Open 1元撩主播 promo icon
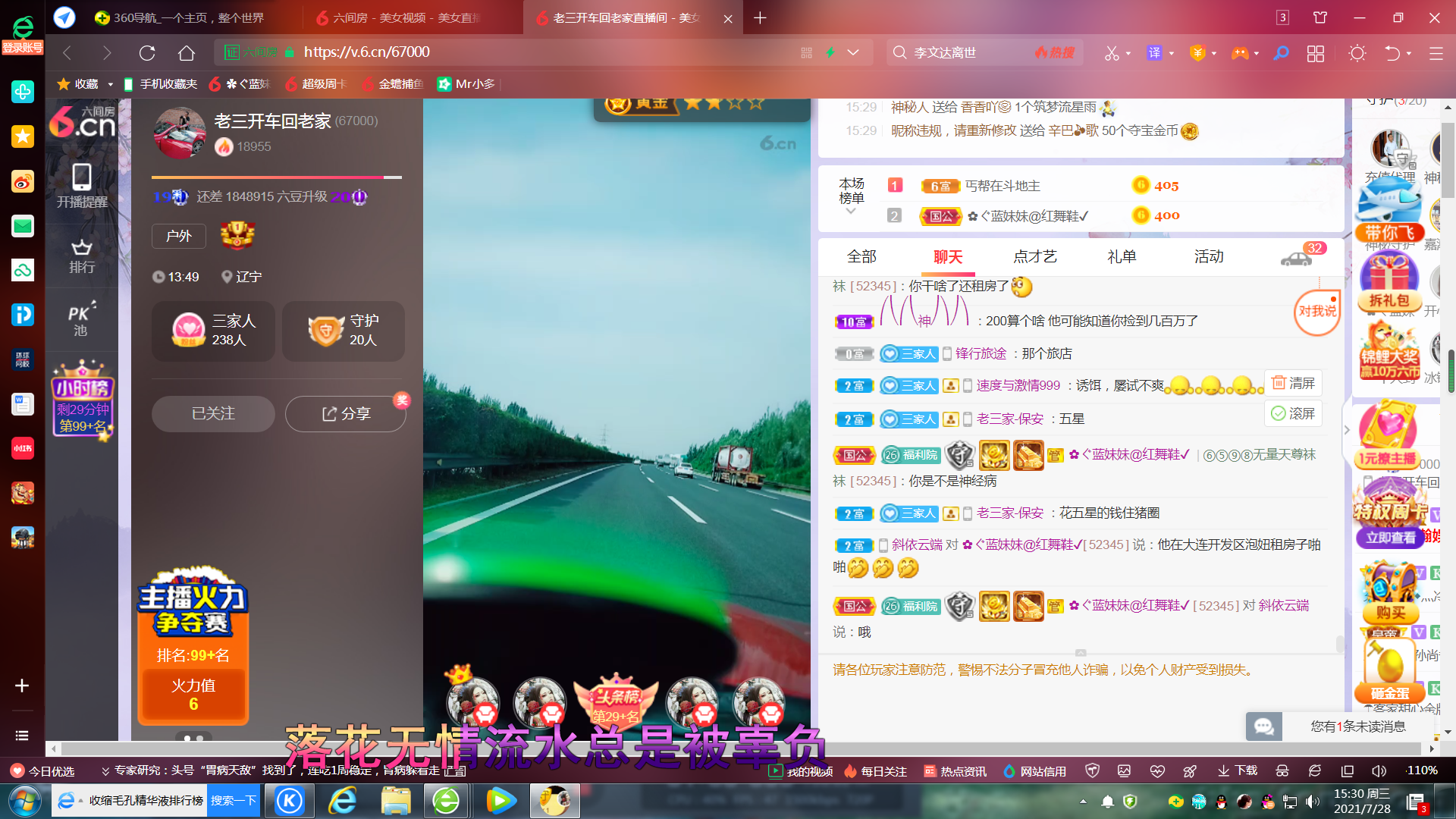The width and height of the screenshot is (1456, 819). point(1386,435)
